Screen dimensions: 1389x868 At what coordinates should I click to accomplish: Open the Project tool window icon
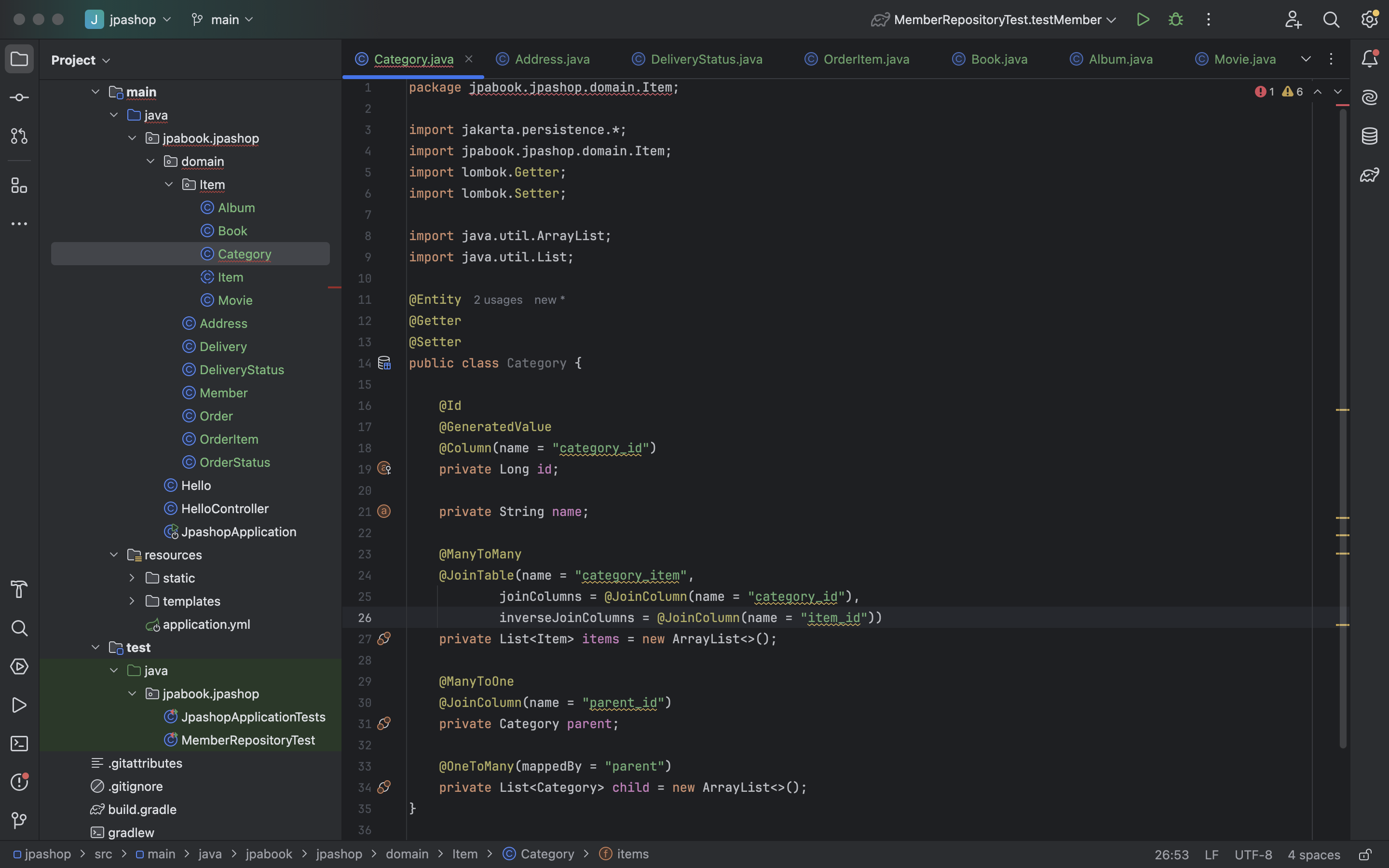click(19, 59)
